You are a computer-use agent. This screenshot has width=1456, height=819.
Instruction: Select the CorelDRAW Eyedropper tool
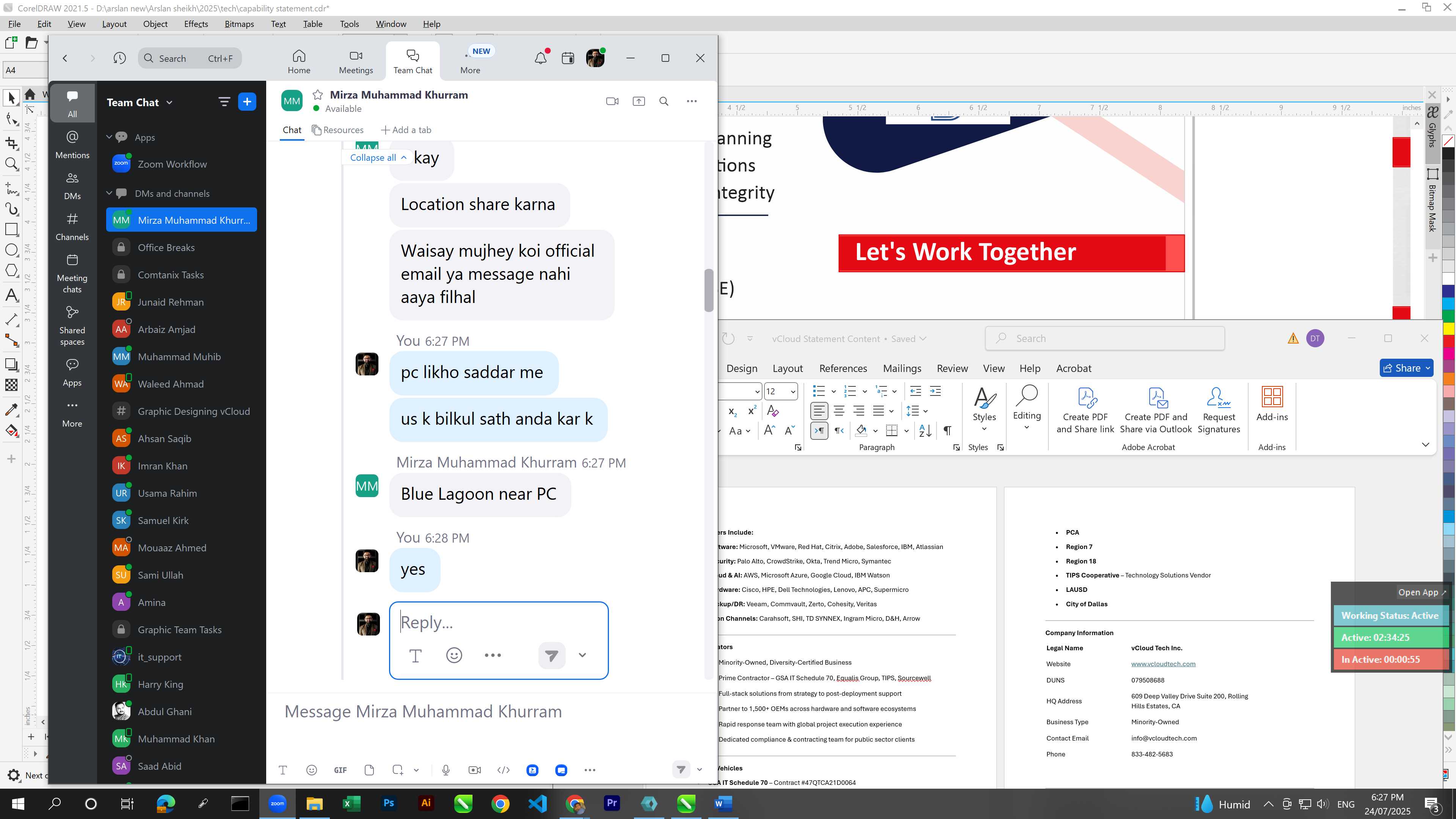[x=11, y=409]
